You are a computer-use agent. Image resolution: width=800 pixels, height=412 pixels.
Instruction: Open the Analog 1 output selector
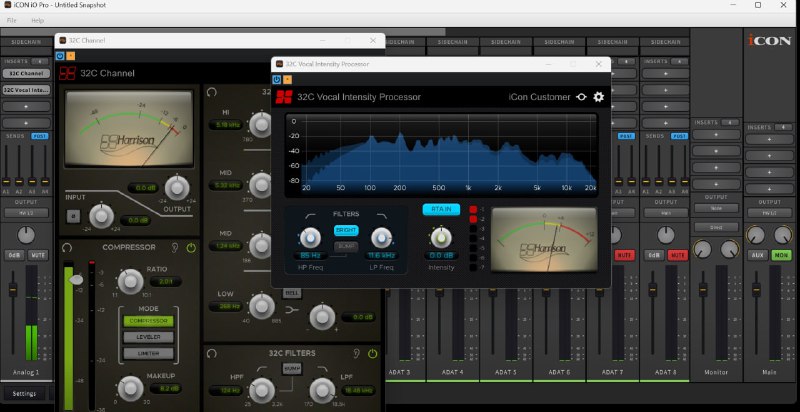point(26,213)
